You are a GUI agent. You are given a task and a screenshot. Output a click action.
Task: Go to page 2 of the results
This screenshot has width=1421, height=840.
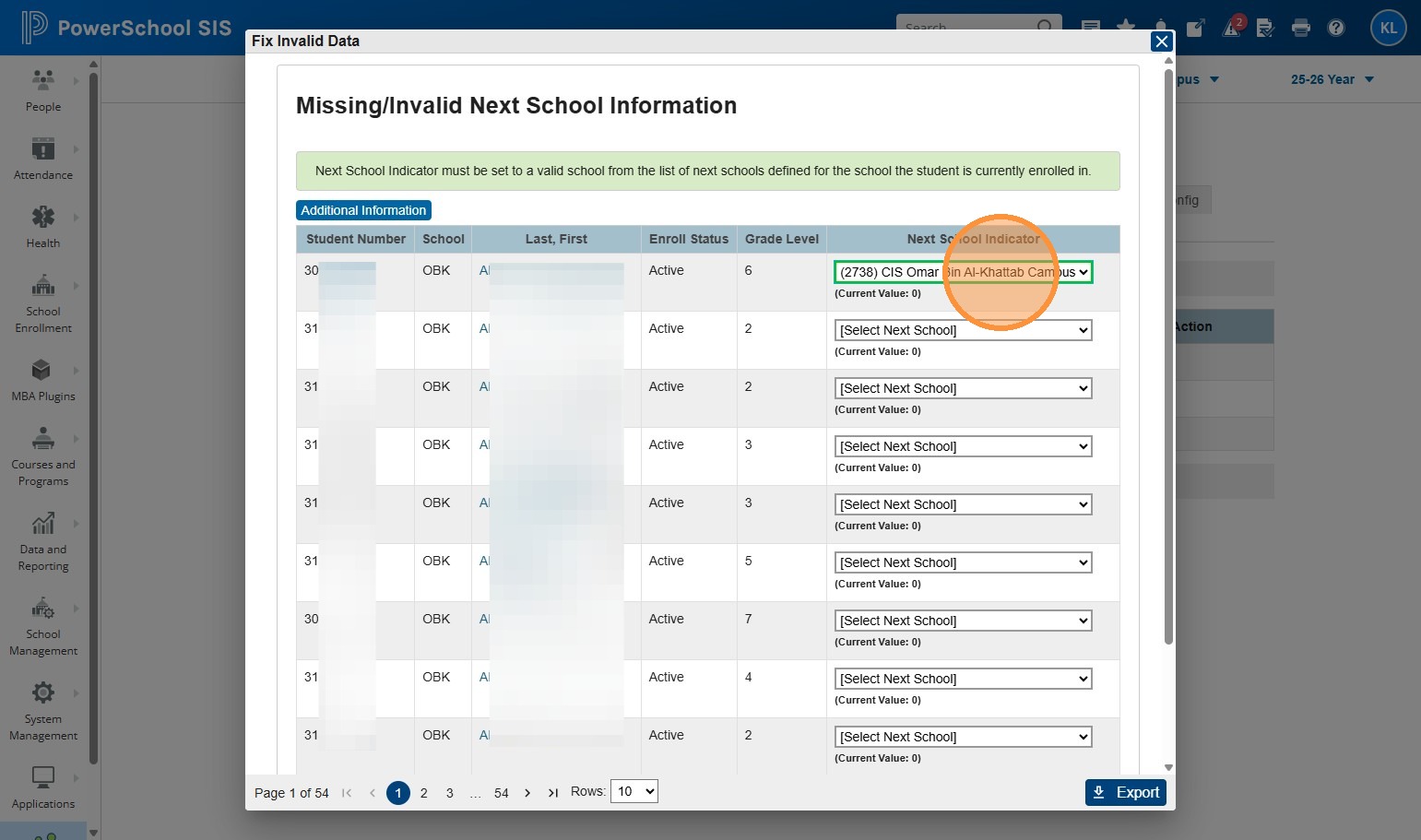(x=424, y=793)
